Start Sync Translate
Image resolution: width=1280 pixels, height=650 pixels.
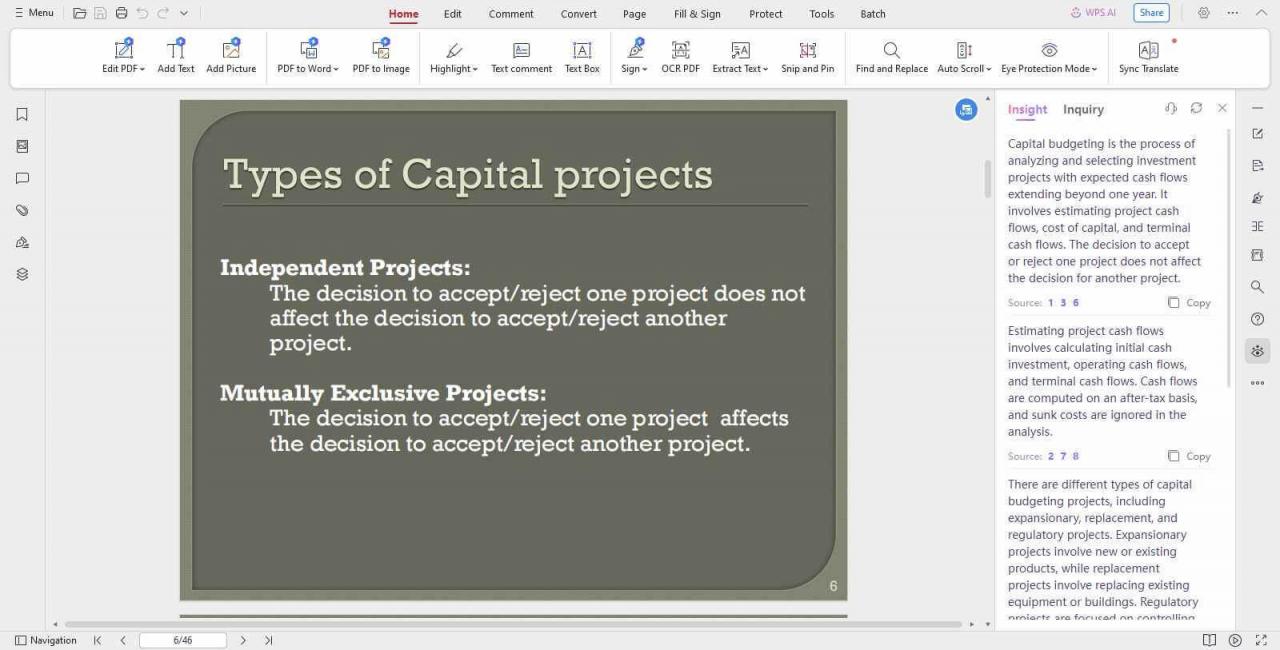[1148, 56]
